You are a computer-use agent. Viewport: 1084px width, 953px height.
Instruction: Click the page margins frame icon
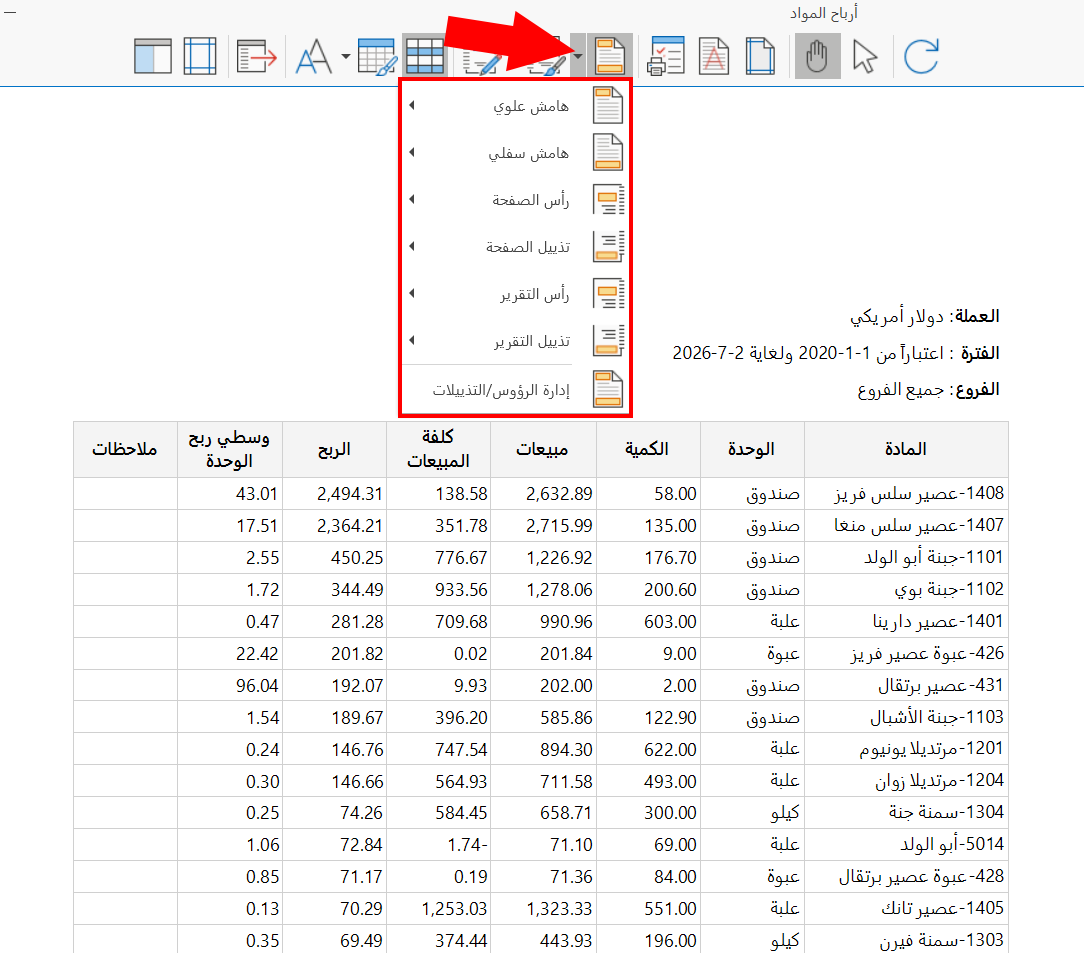[x=200, y=56]
